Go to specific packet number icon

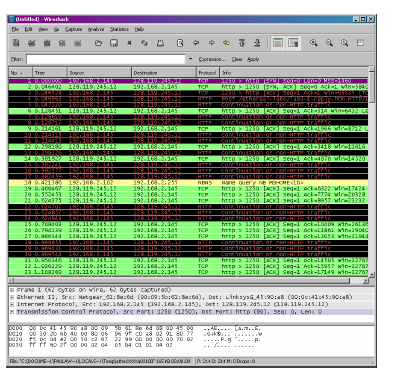226,43
